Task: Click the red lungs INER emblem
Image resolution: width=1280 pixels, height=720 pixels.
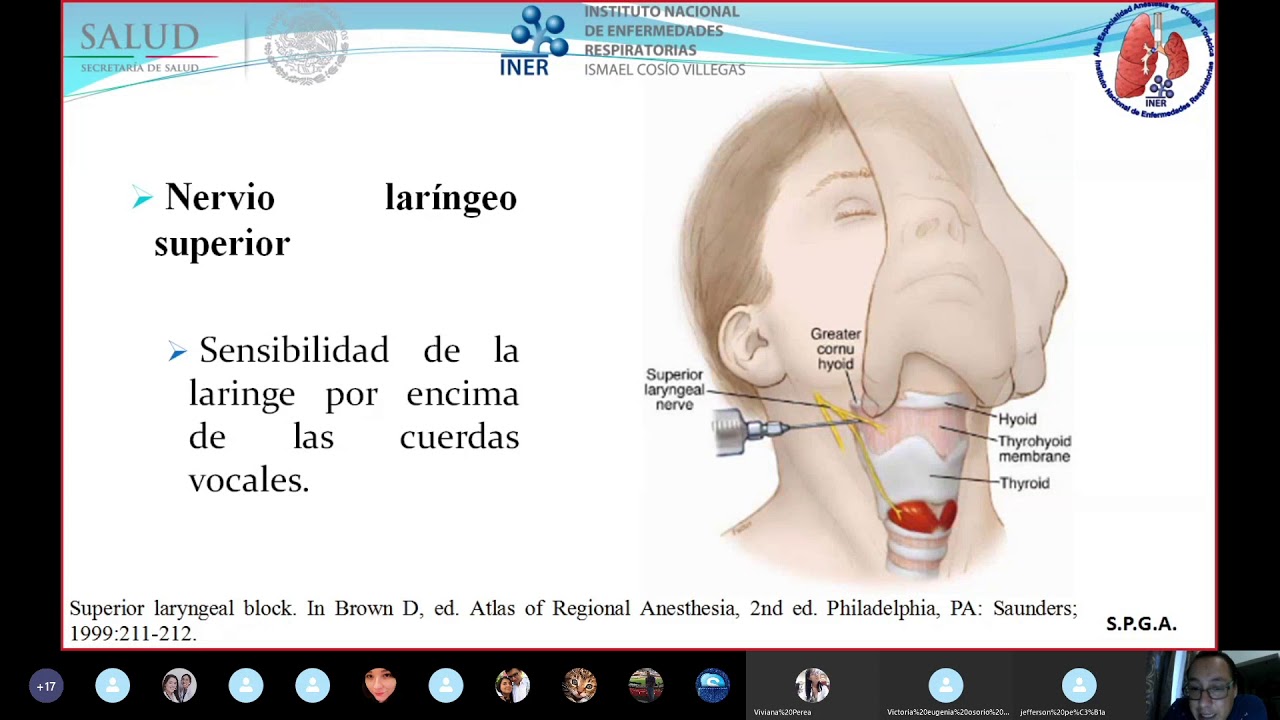Action: click(1154, 60)
